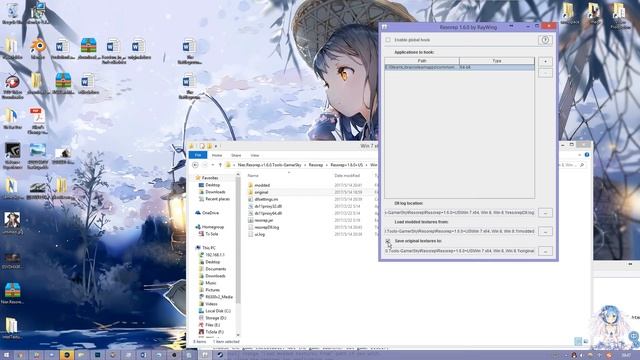Sort files by Name column
Viewport: 640px width, 360px height.
pyautogui.click(x=253, y=176)
